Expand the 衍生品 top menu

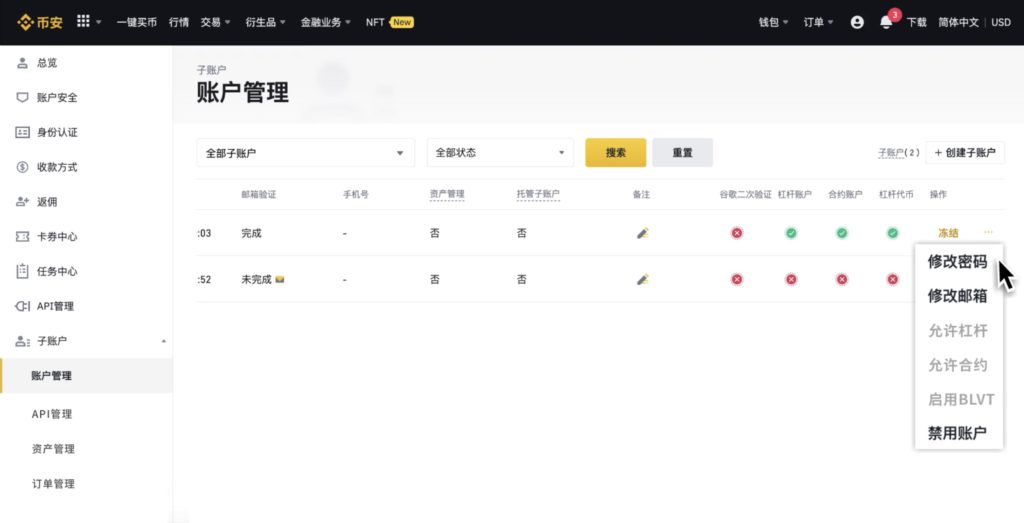[265, 22]
